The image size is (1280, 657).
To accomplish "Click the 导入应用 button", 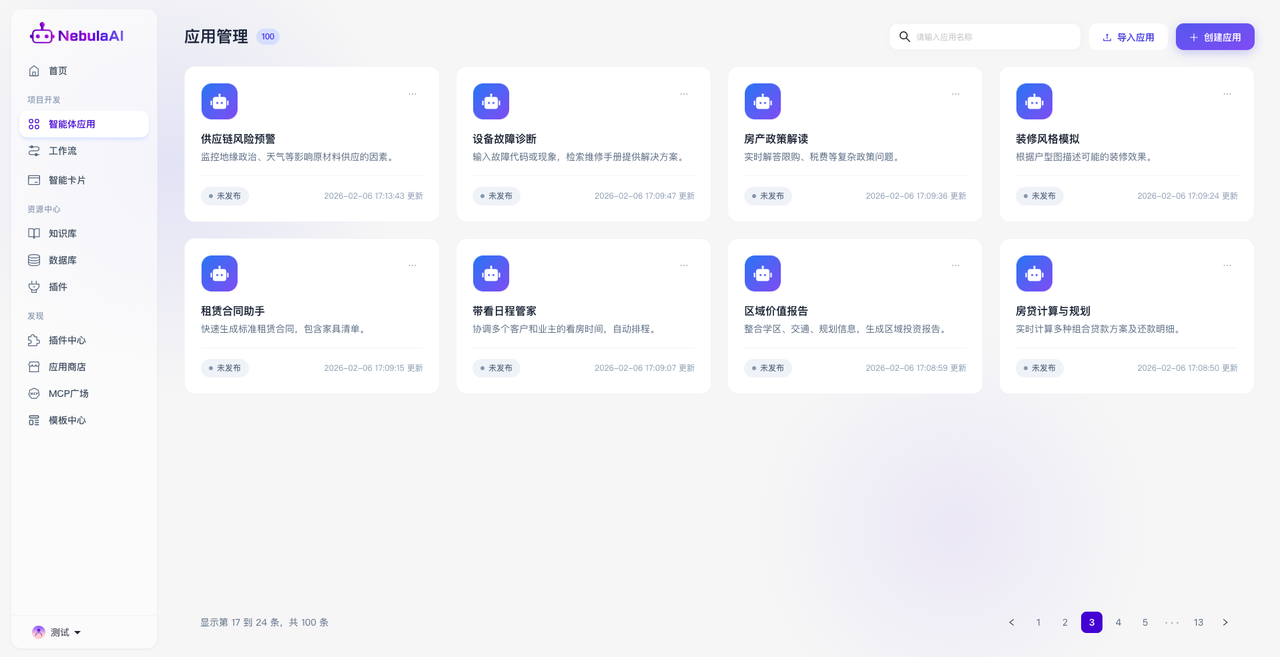I will 1127,37.
